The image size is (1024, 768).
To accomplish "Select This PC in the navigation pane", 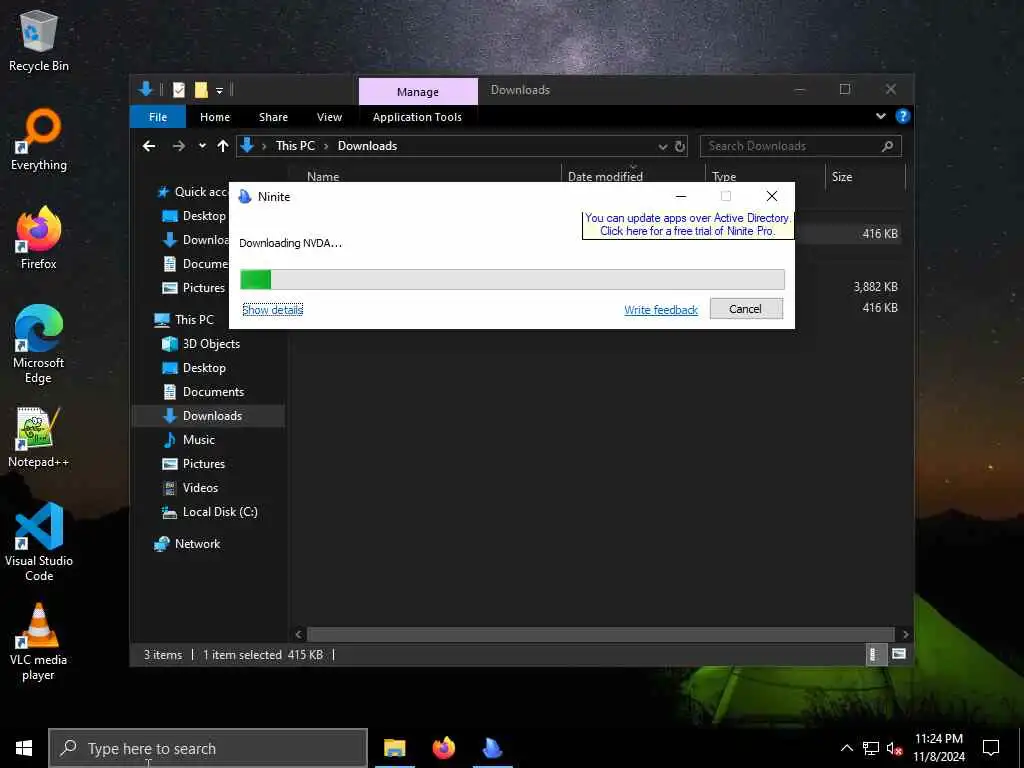I will coord(193,319).
